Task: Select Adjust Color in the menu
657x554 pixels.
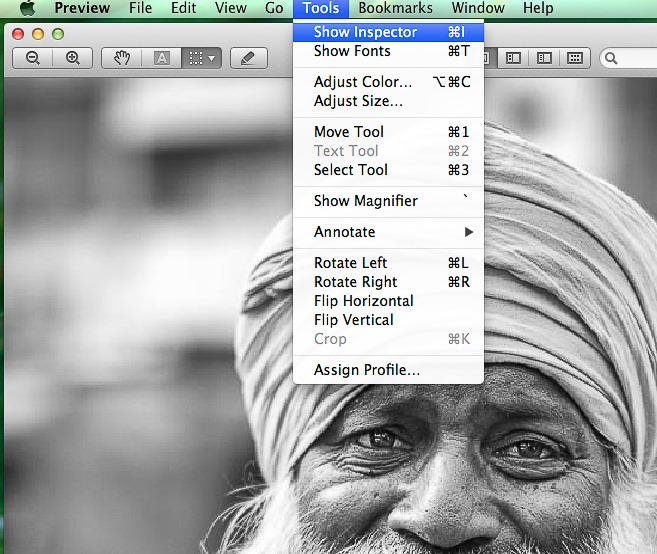Action: coord(362,82)
